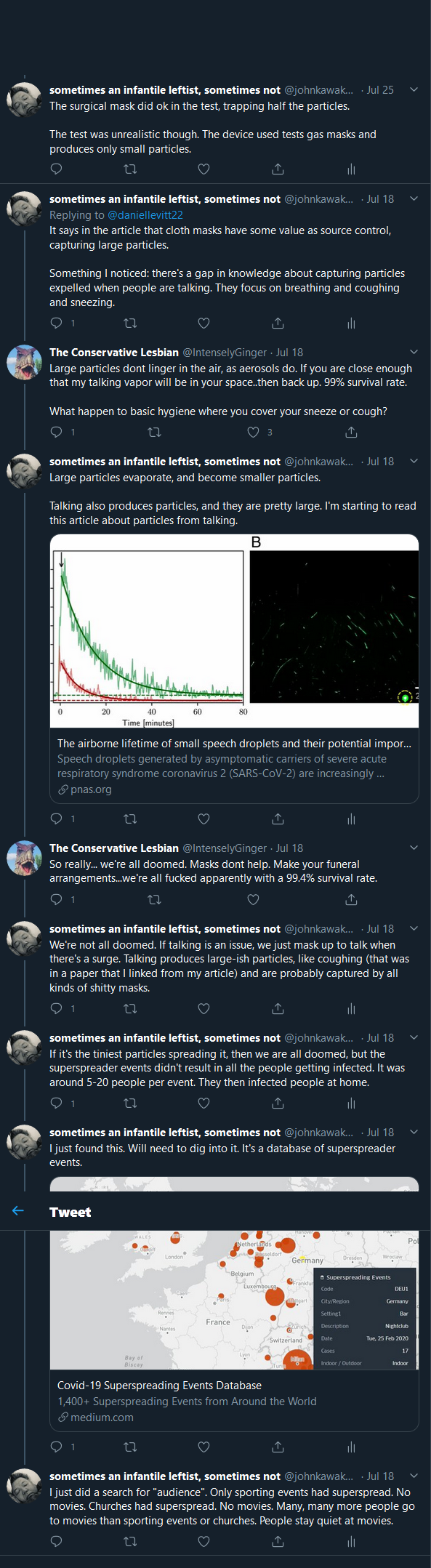Reply to the Jul 25 surgical mask tweet
The height and width of the screenshot is (1568, 431).
click(x=56, y=169)
